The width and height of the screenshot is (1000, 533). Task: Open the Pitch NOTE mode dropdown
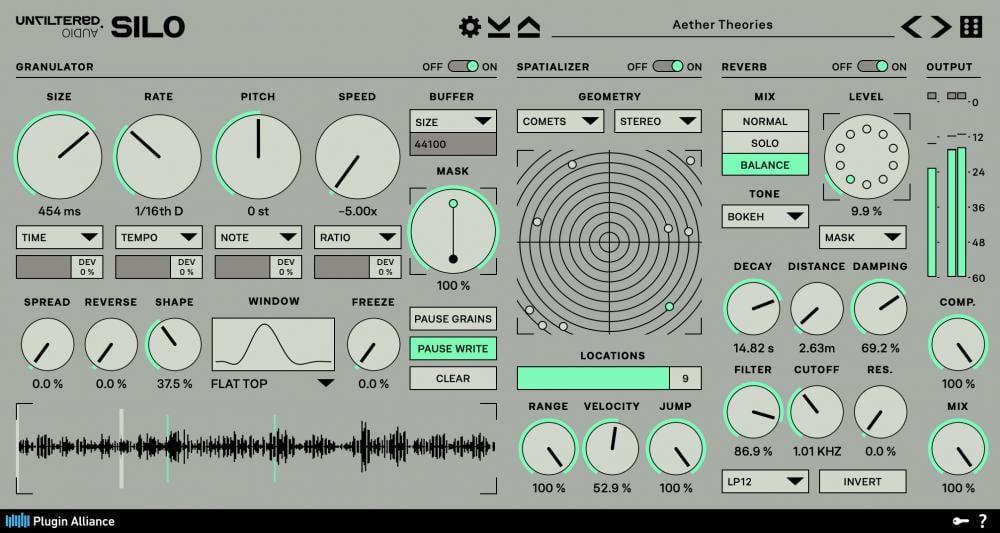click(258, 237)
